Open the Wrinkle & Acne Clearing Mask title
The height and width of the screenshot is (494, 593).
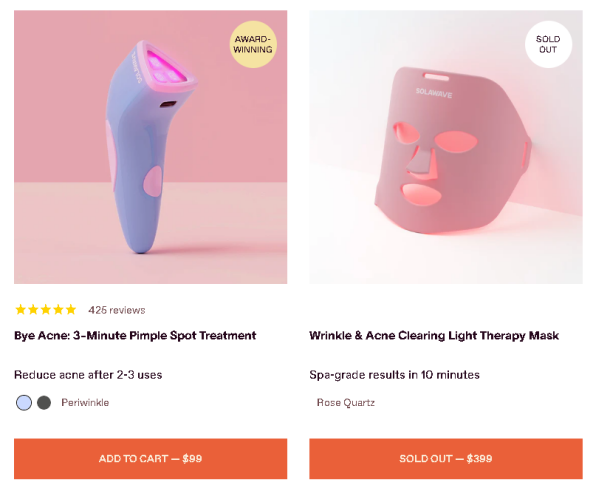coord(434,336)
